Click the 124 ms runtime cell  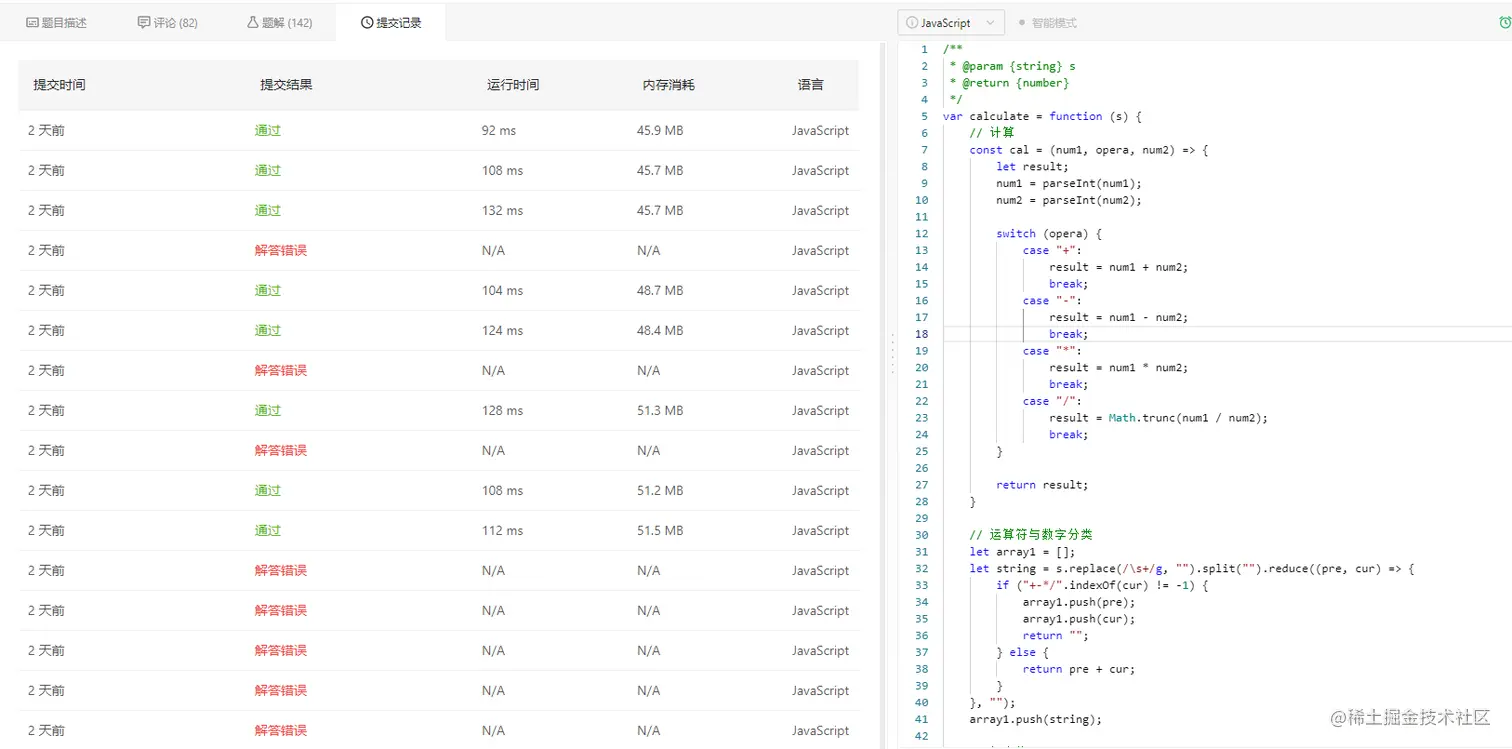pyautogui.click(x=502, y=330)
